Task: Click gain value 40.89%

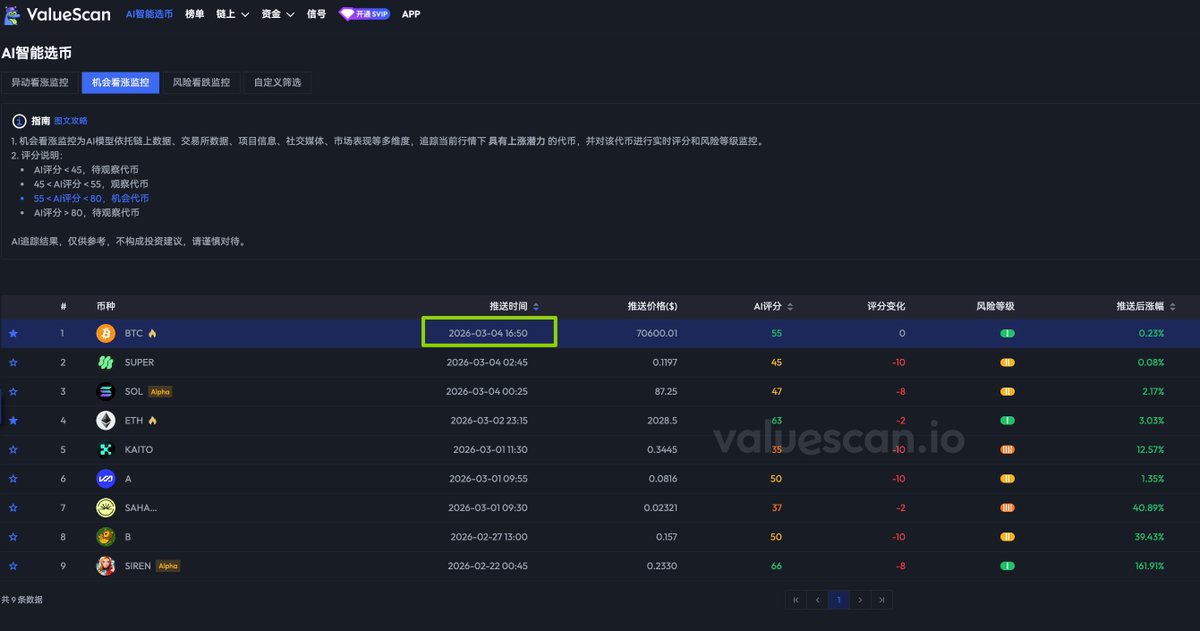Action: (x=1149, y=508)
